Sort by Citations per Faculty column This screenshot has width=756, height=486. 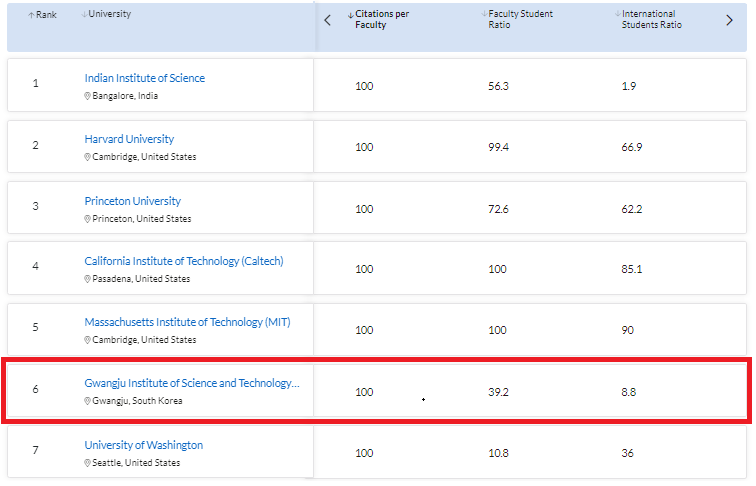point(382,19)
